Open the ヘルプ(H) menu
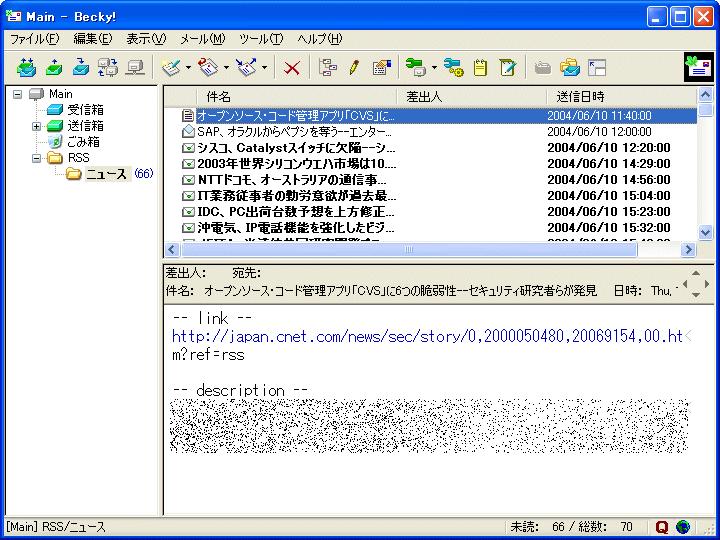This screenshot has width=720, height=540. click(x=320, y=39)
